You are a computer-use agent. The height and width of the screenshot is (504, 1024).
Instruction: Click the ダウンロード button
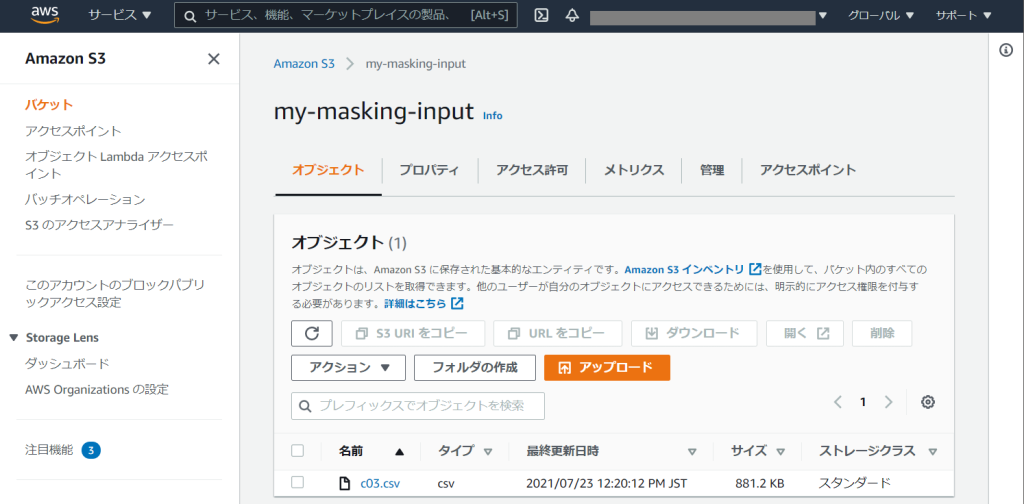pos(694,334)
